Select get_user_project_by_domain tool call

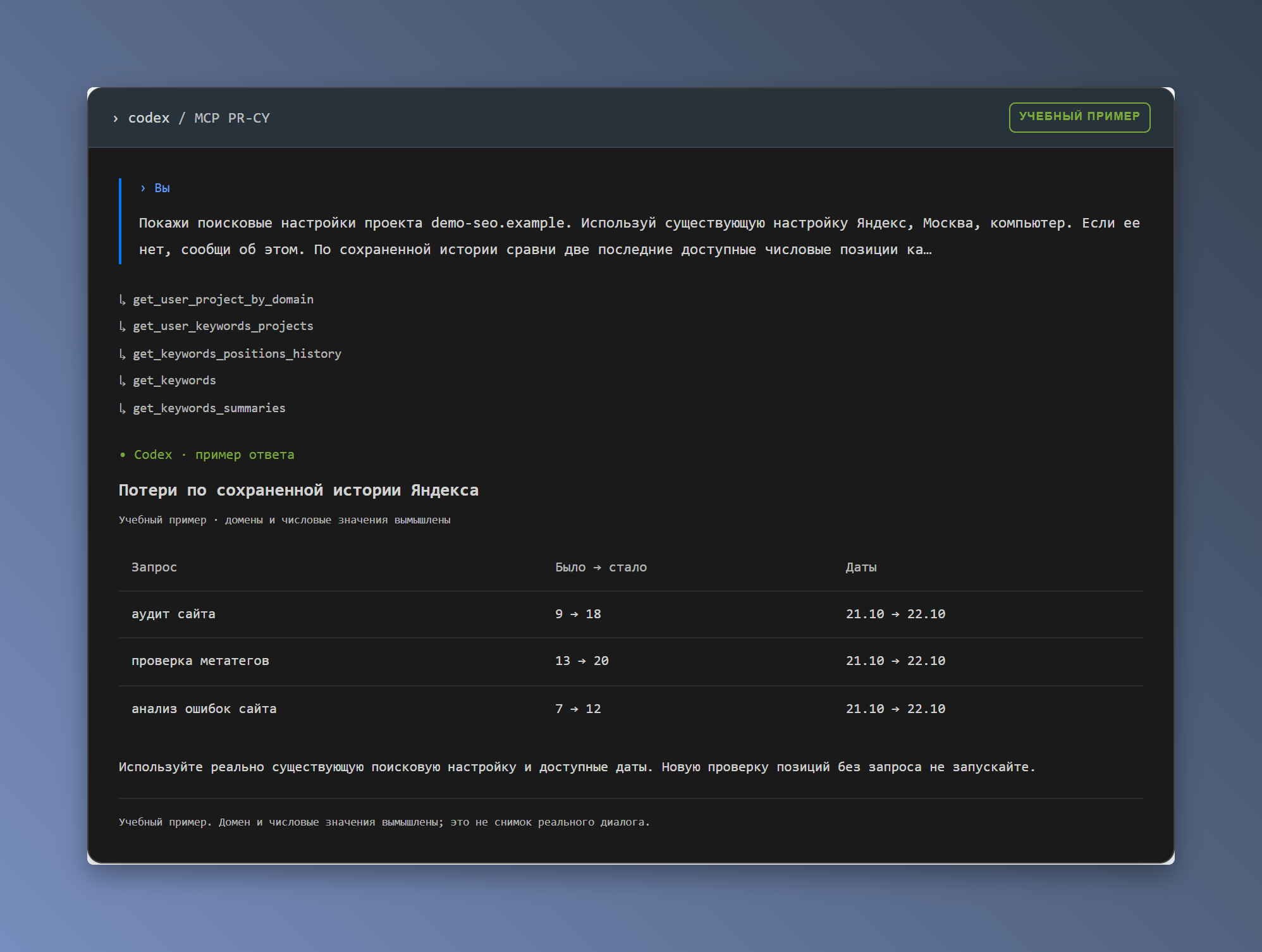(x=223, y=300)
